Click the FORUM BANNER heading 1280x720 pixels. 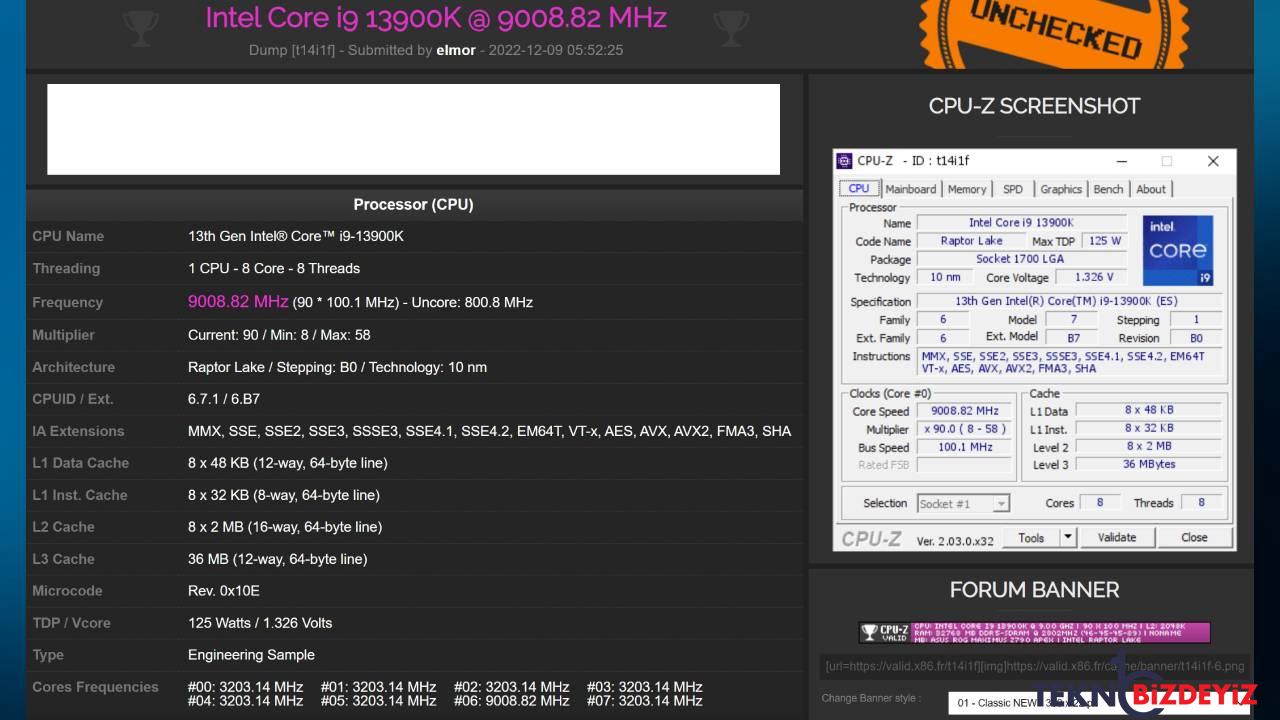point(1034,590)
